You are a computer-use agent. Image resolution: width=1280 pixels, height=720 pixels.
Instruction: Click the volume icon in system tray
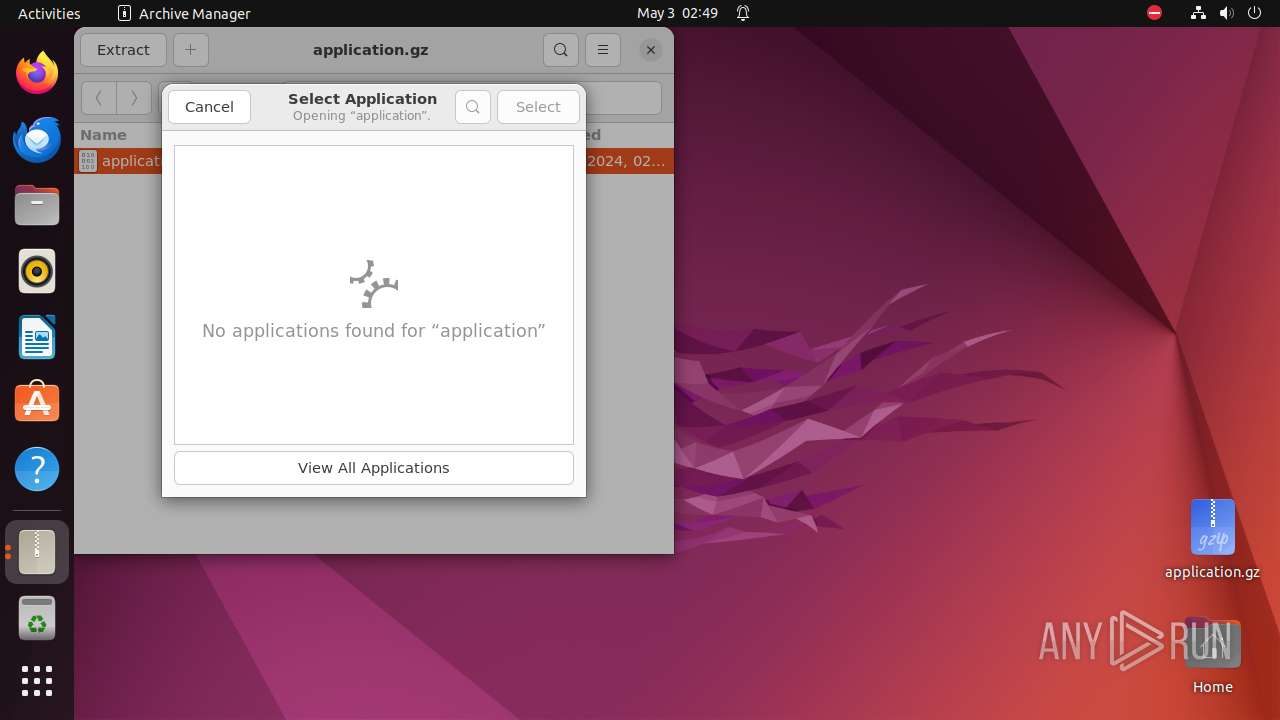[x=1227, y=13]
